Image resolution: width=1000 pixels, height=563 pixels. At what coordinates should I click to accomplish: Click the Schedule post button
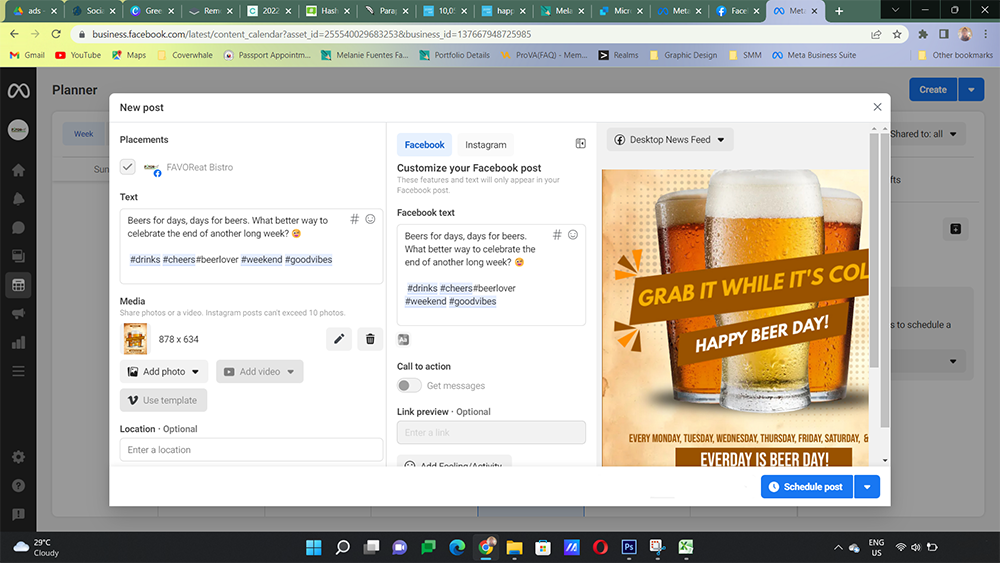[807, 487]
